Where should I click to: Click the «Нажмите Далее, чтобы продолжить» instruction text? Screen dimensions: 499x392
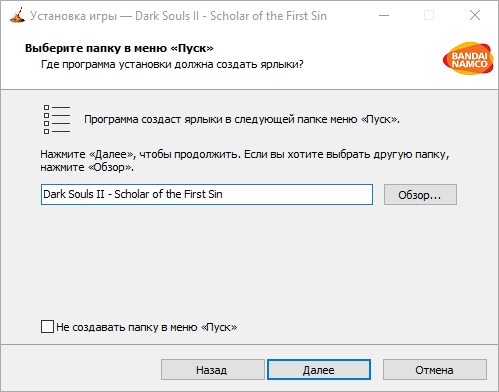click(x=245, y=161)
